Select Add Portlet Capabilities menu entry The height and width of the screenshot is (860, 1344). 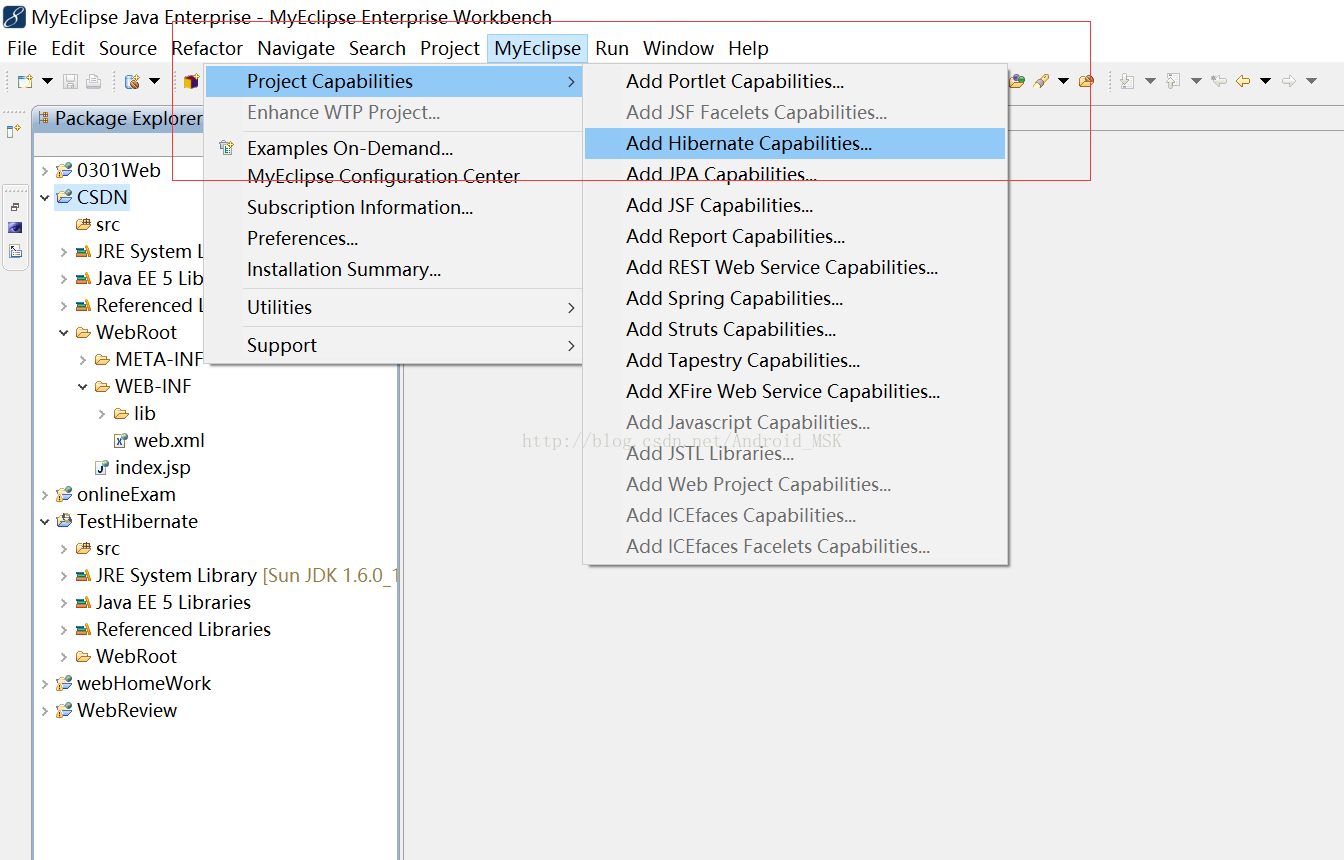(795, 81)
